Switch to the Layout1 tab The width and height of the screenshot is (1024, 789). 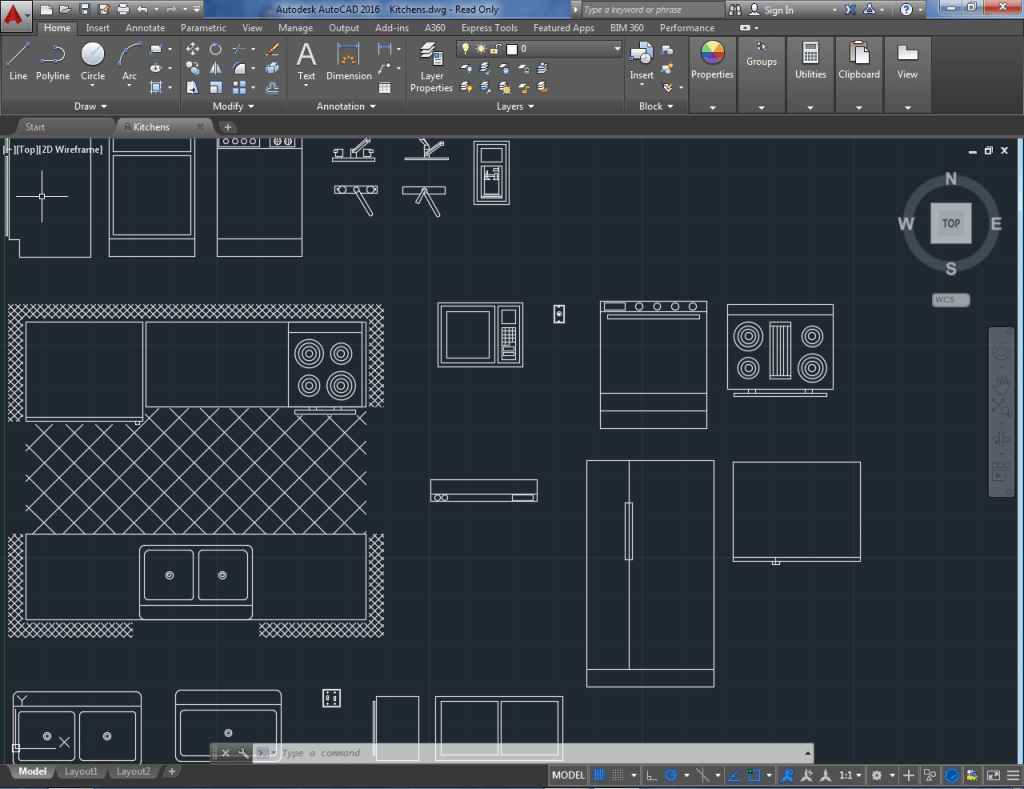tap(81, 771)
